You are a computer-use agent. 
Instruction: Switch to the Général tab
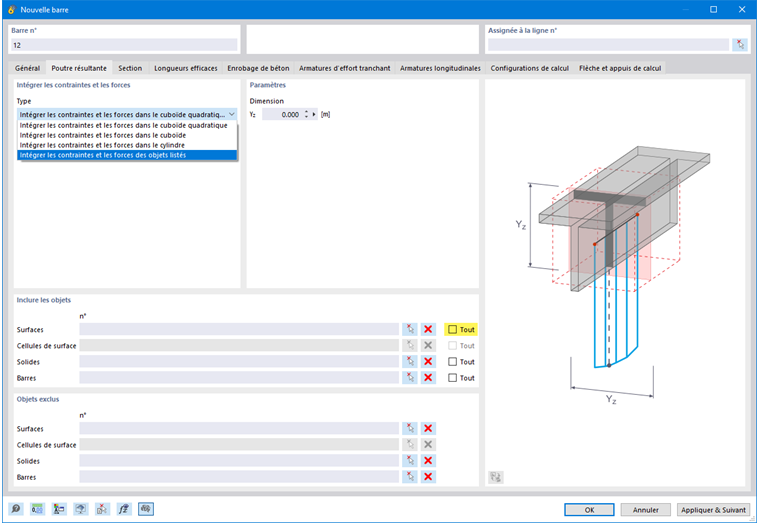click(27, 68)
